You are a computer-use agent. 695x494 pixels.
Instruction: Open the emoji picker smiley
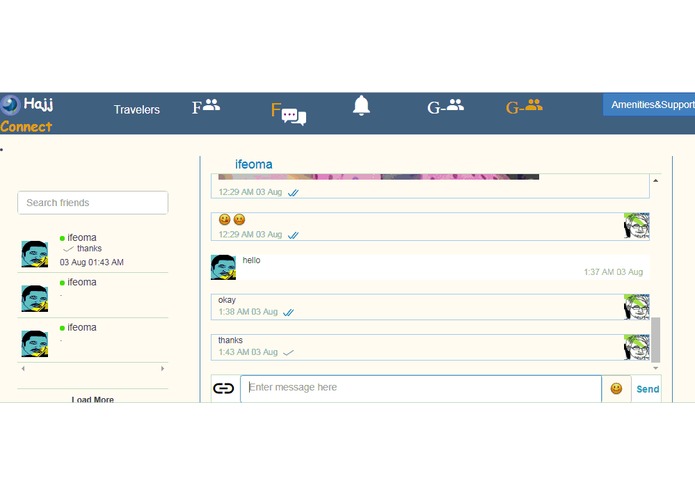pos(616,389)
